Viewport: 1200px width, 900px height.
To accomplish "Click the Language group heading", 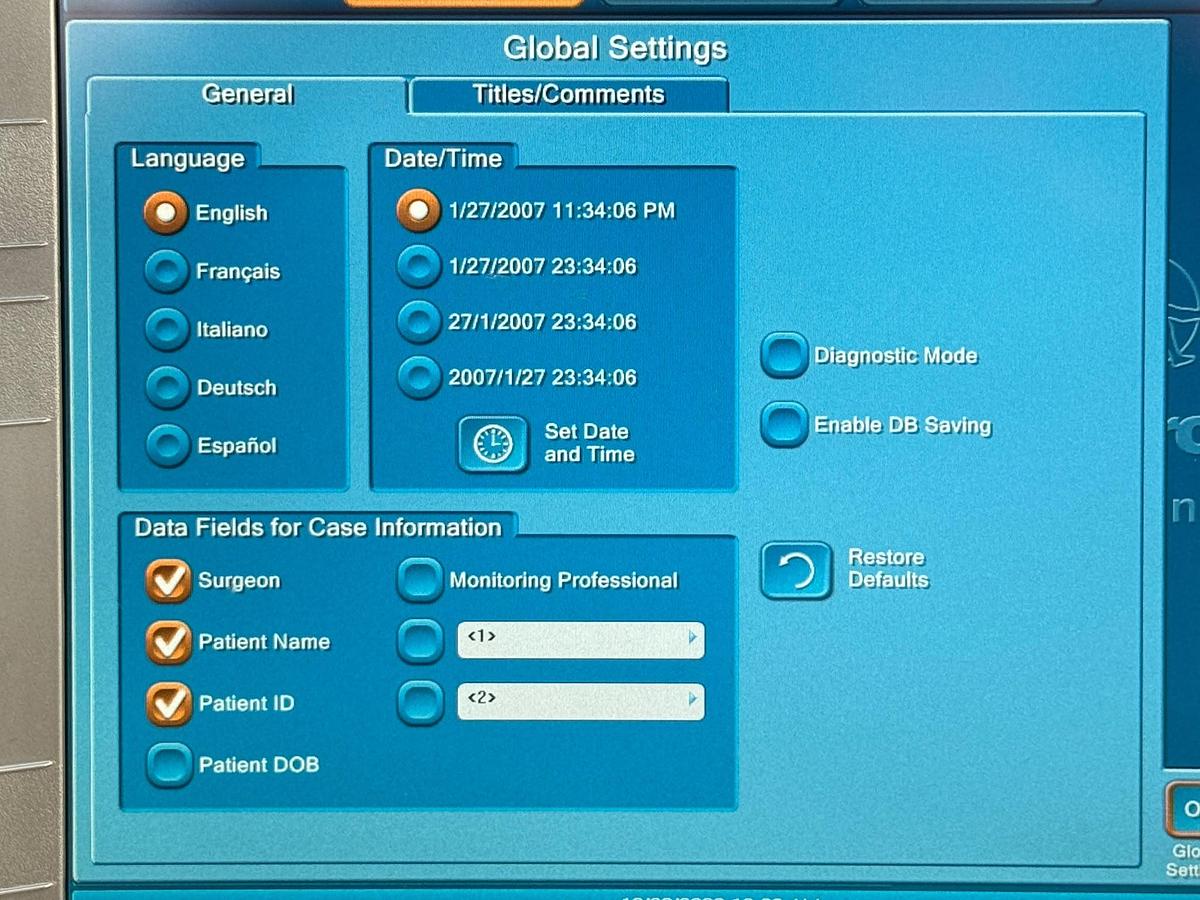I will click(188, 158).
